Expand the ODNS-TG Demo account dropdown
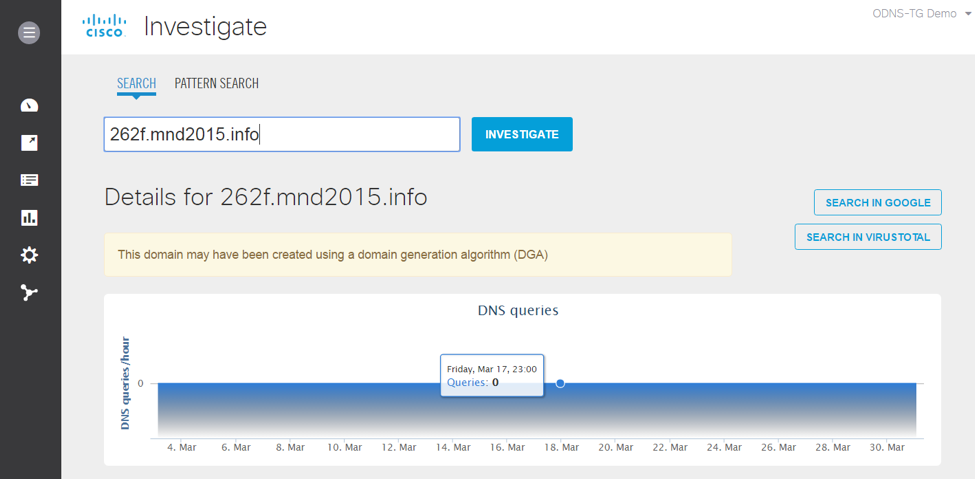The image size is (975, 479). [921, 13]
